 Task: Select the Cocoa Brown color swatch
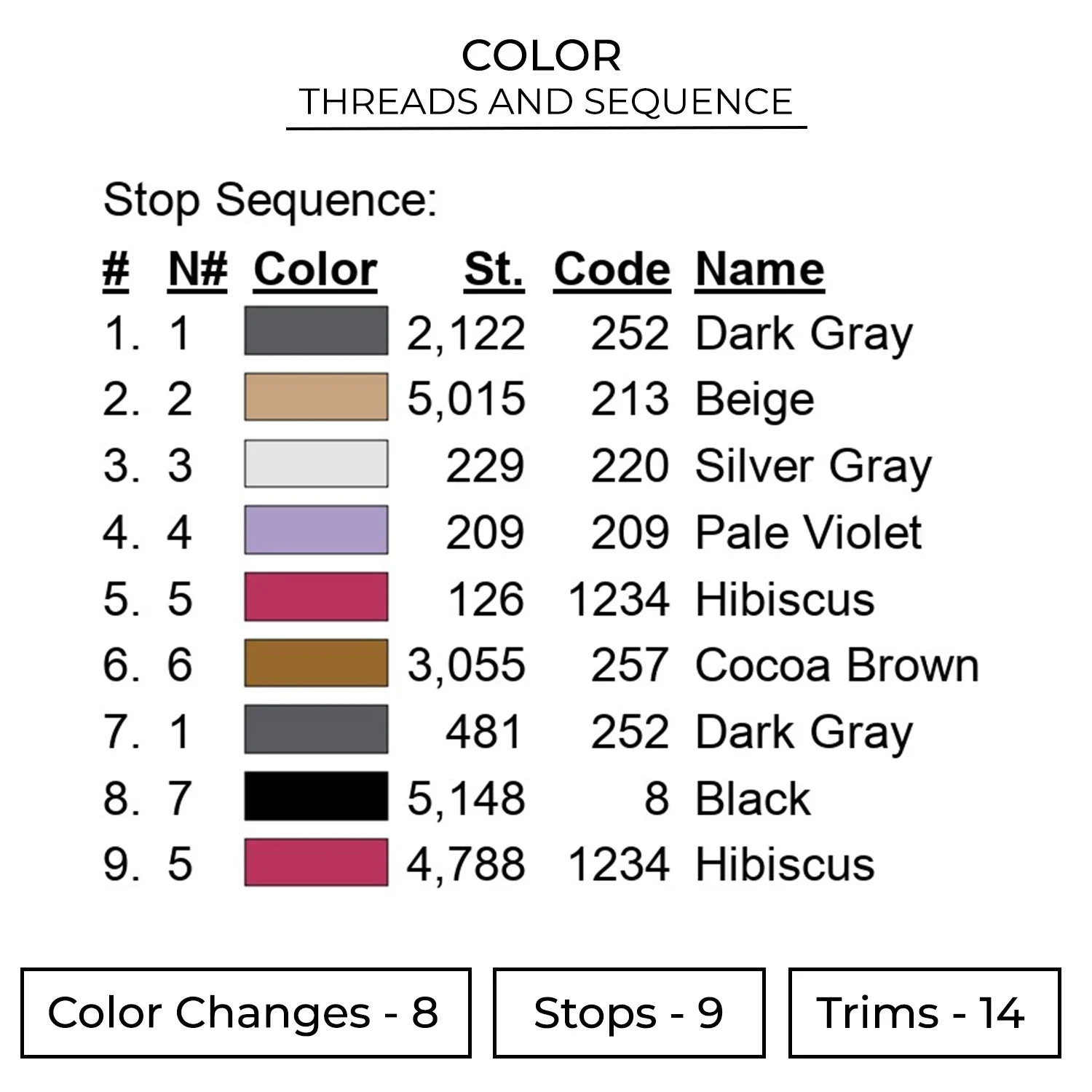pyautogui.click(x=316, y=663)
